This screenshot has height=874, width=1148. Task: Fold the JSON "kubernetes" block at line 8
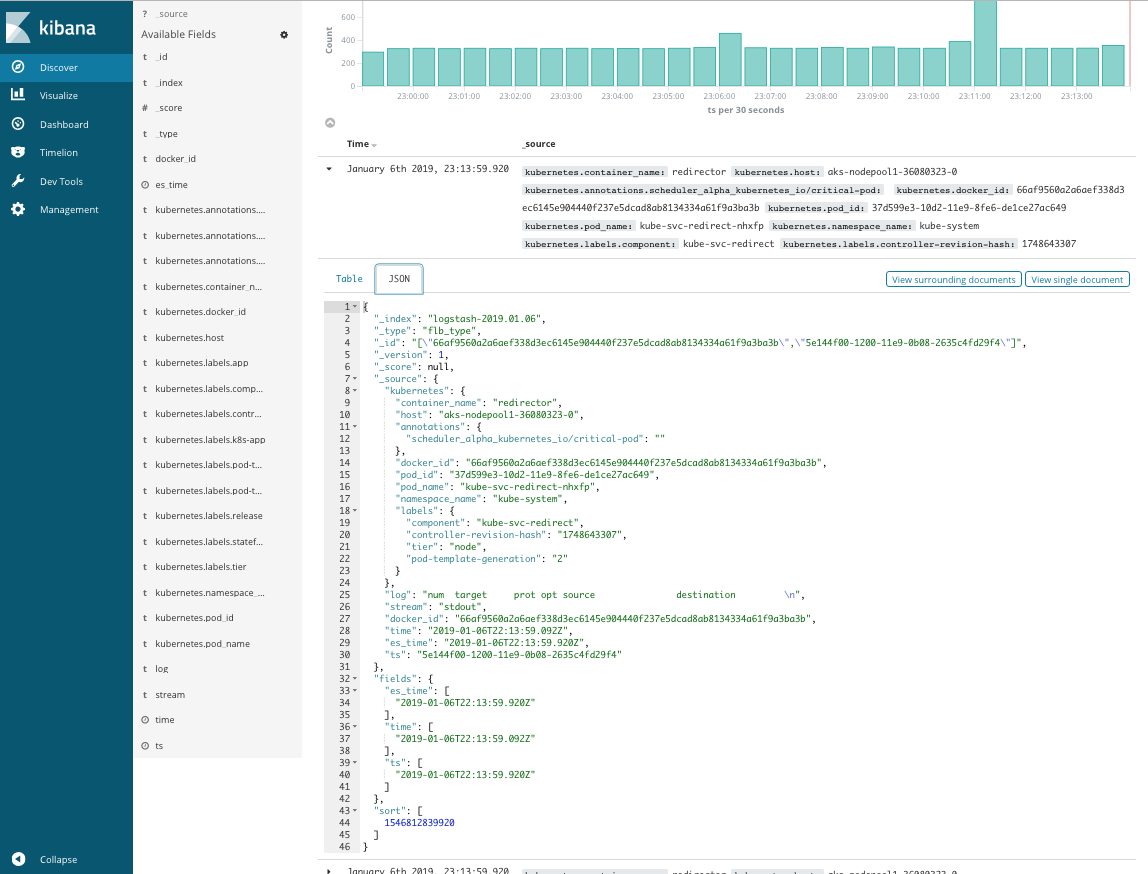coord(355,390)
